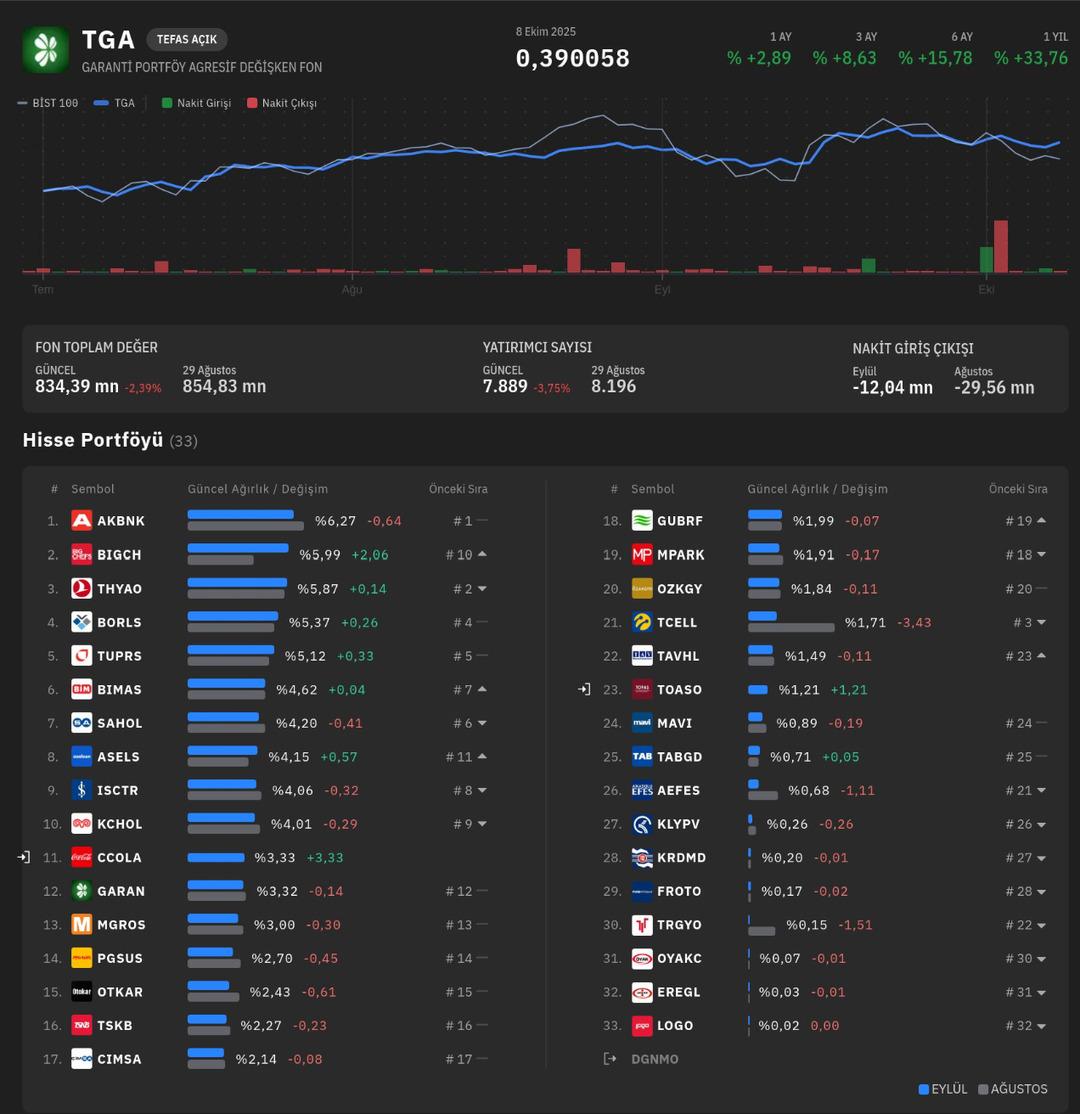Image resolution: width=1080 pixels, height=1114 pixels.
Task: Click the exit arrow icon beside DGNMO
Action: pos(610,1059)
